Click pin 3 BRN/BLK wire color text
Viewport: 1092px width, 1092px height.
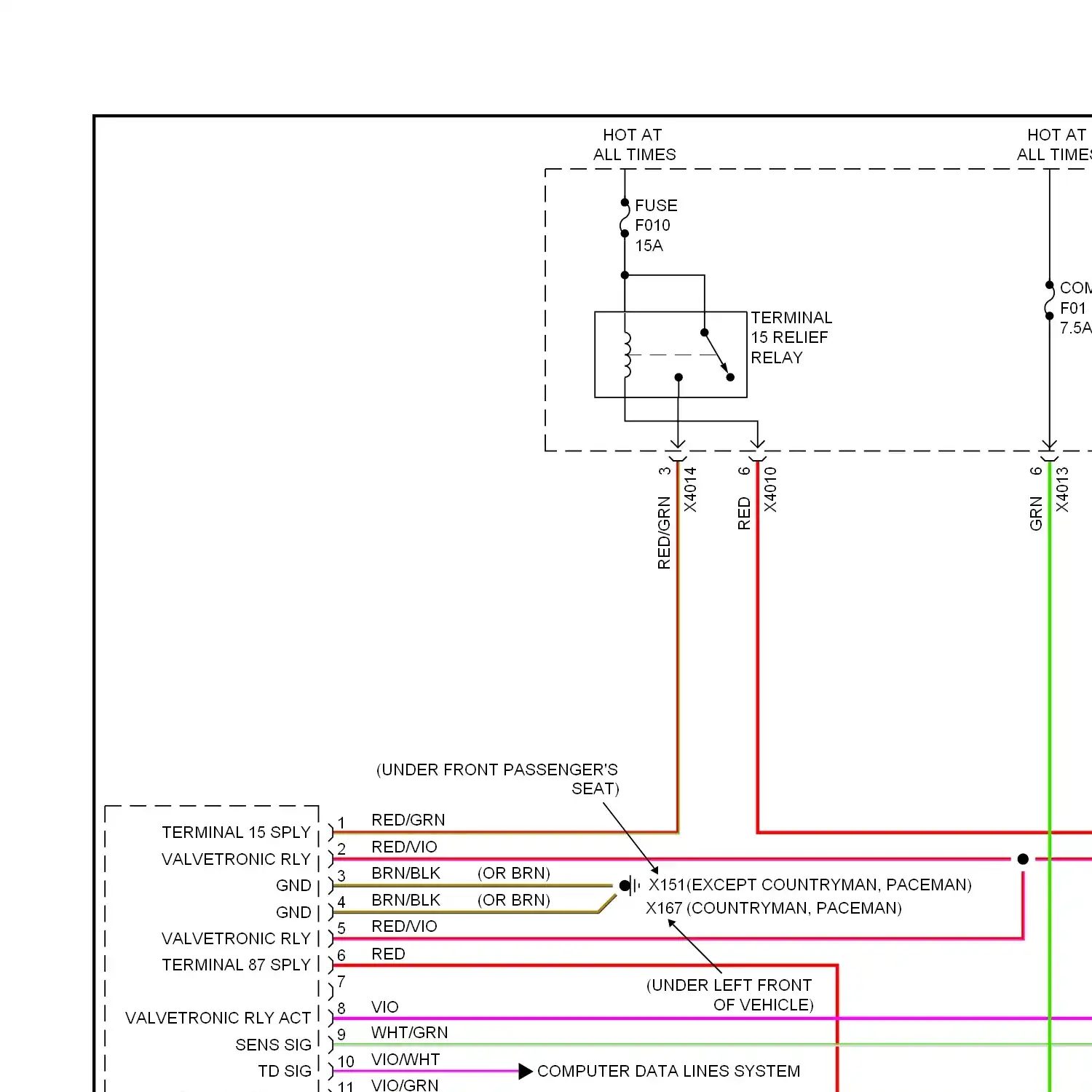coord(405,873)
